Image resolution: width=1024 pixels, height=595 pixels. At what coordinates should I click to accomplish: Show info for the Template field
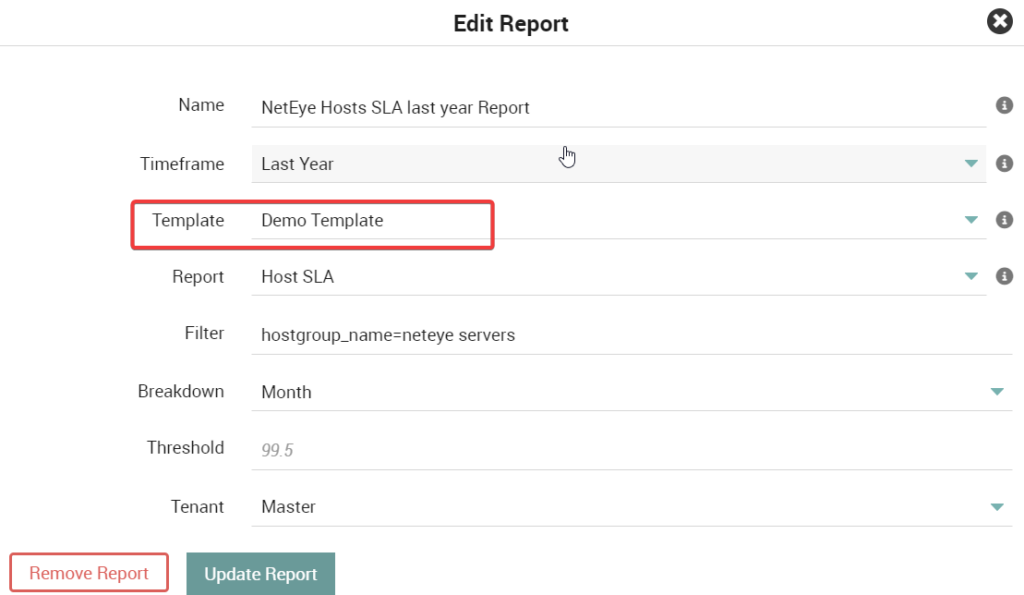[1004, 219]
